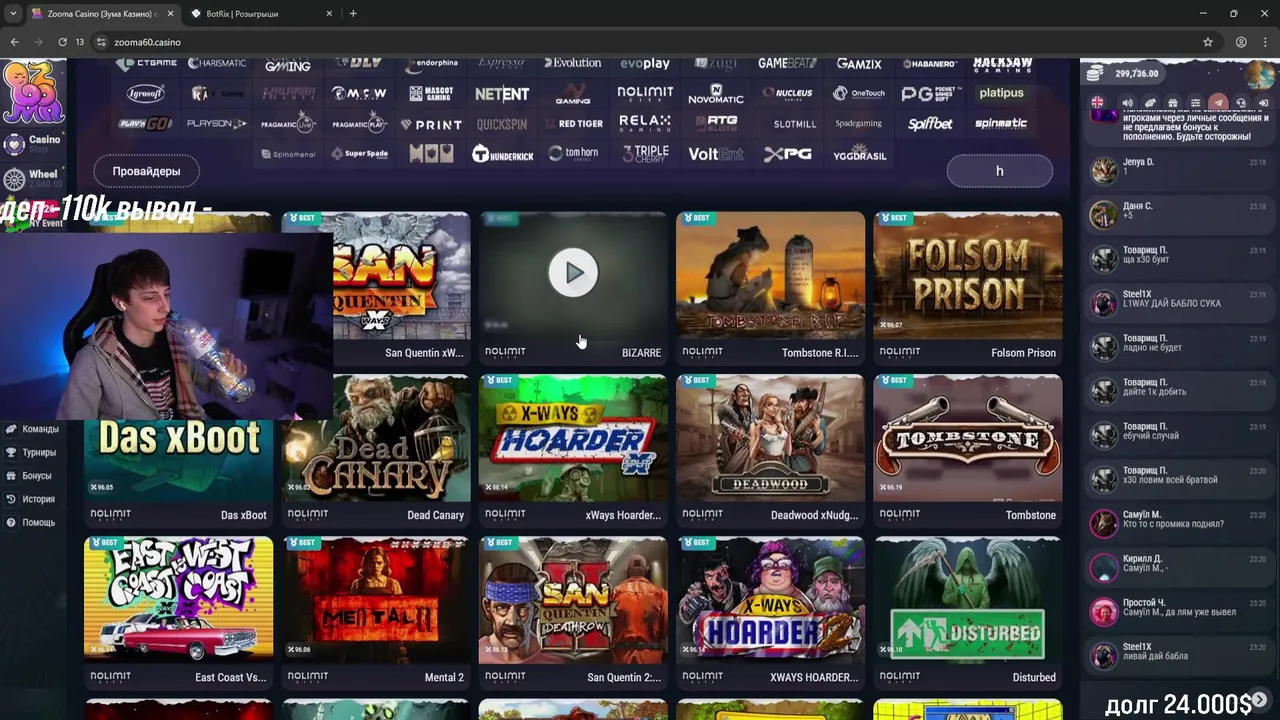
Task: Click the Провайдеры button
Action: pos(146,171)
